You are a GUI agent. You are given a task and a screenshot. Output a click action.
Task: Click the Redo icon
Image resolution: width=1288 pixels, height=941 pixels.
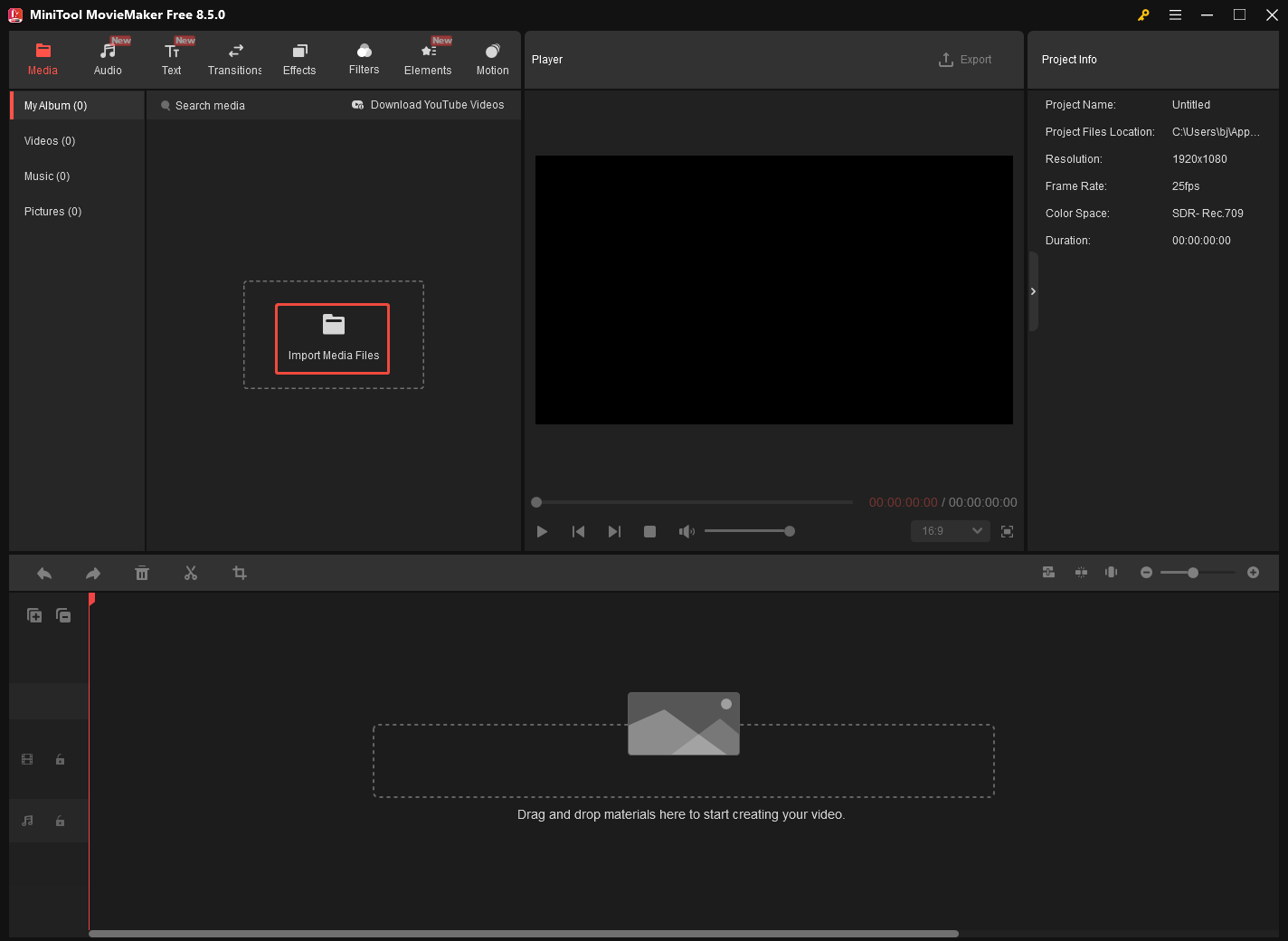click(x=92, y=573)
